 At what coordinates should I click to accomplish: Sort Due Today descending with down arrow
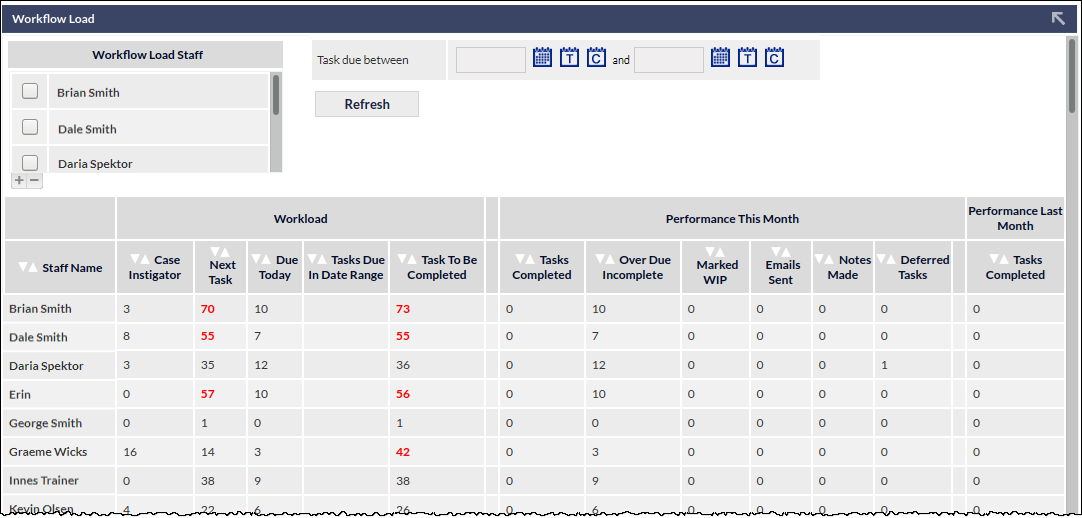click(x=256, y=260)
